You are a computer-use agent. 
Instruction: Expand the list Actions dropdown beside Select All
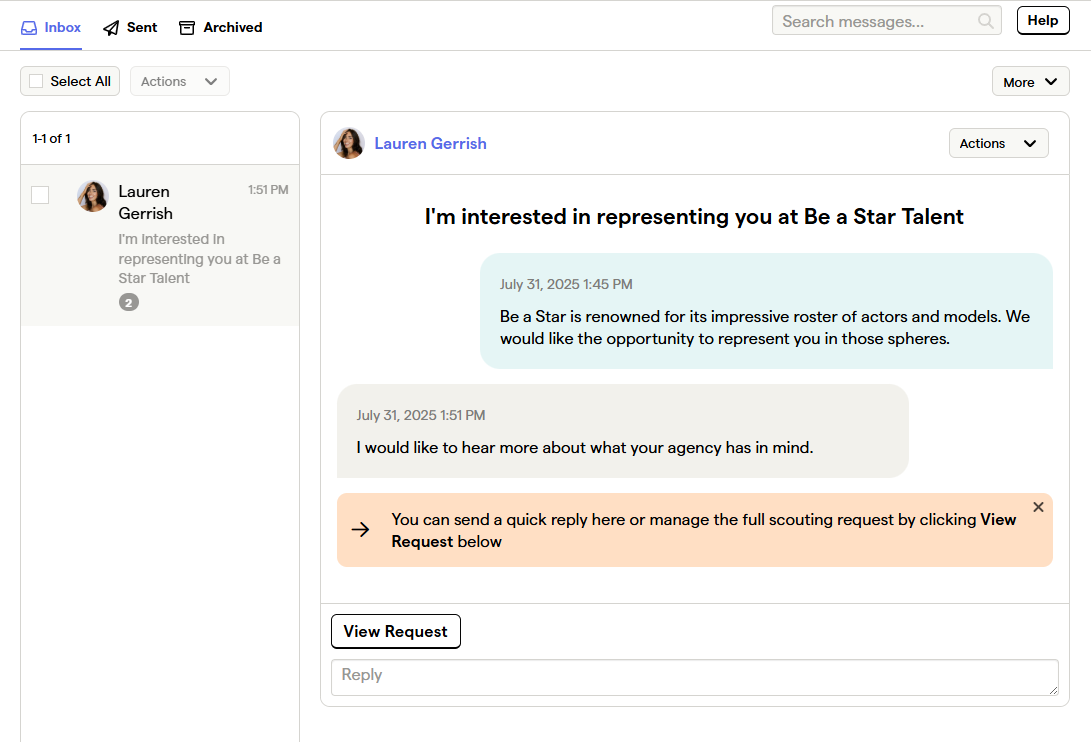[x=180, y=81]
